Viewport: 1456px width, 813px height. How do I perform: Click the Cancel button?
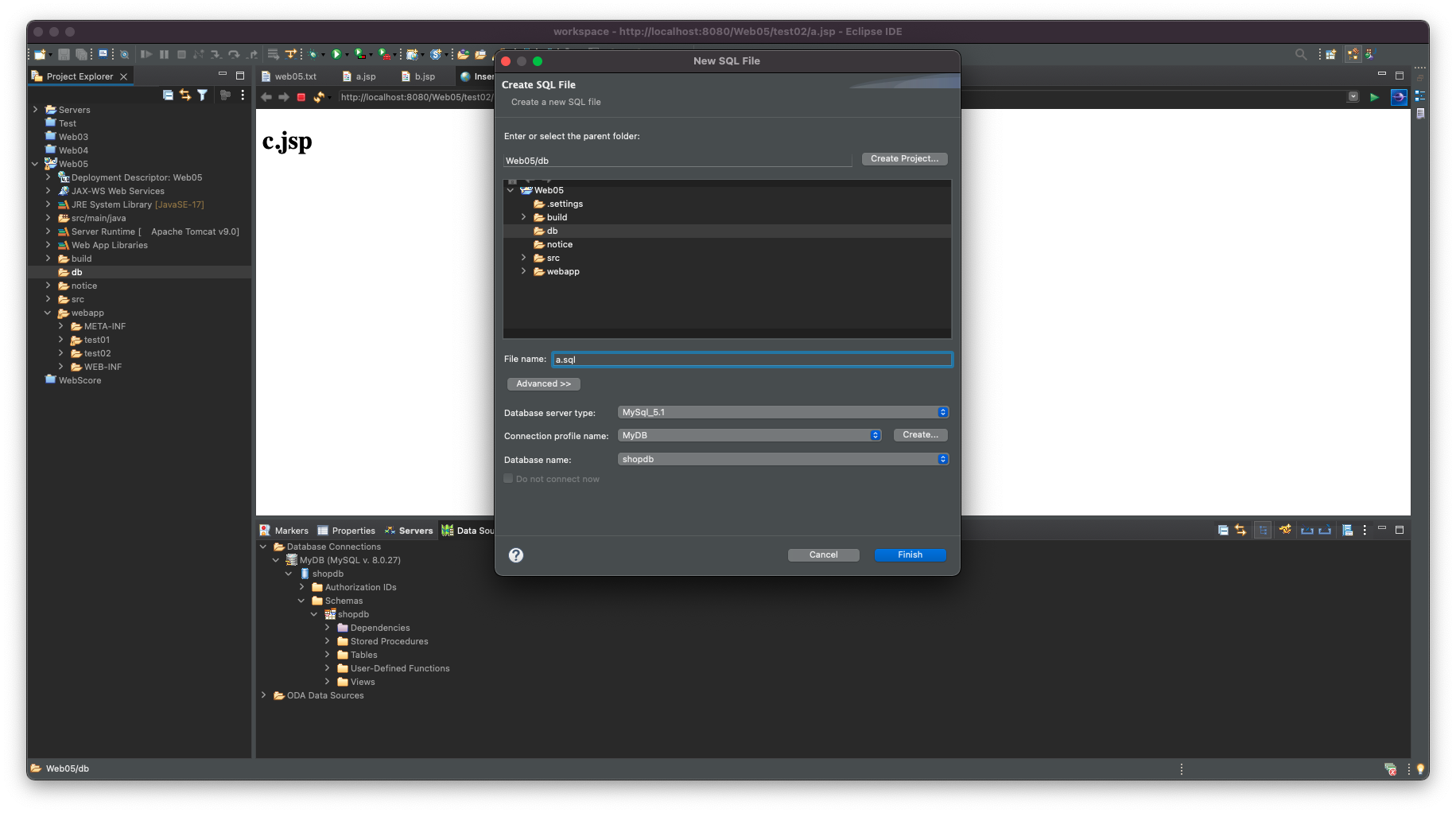[823, 555]
